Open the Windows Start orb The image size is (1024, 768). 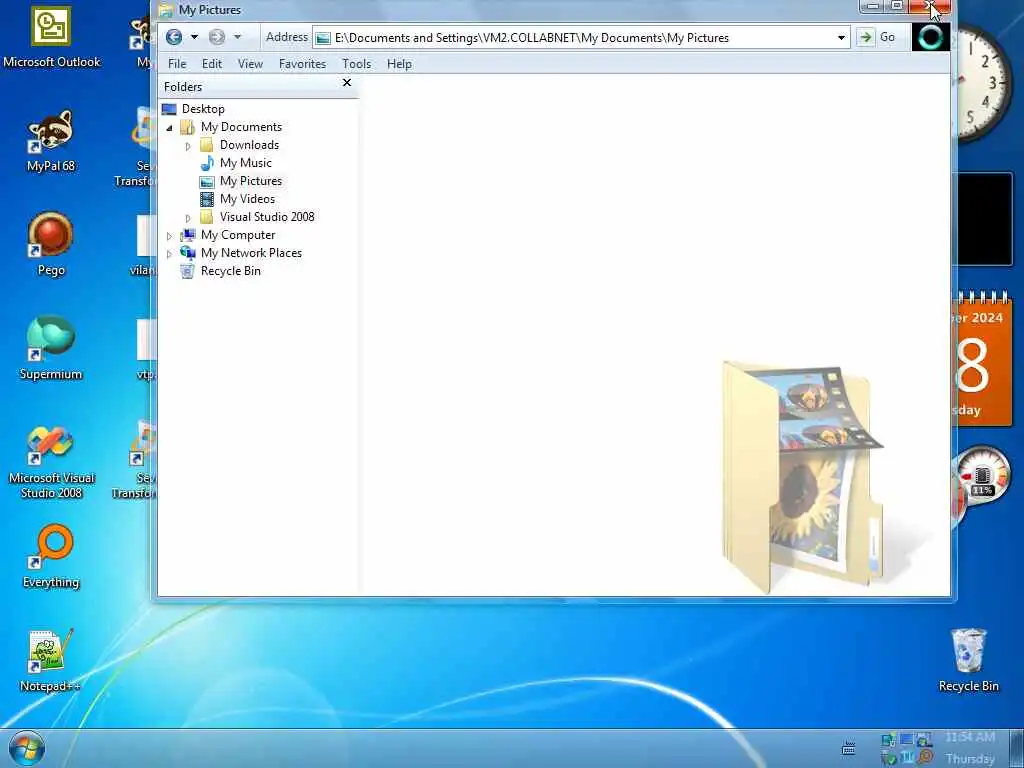(27, 748)
